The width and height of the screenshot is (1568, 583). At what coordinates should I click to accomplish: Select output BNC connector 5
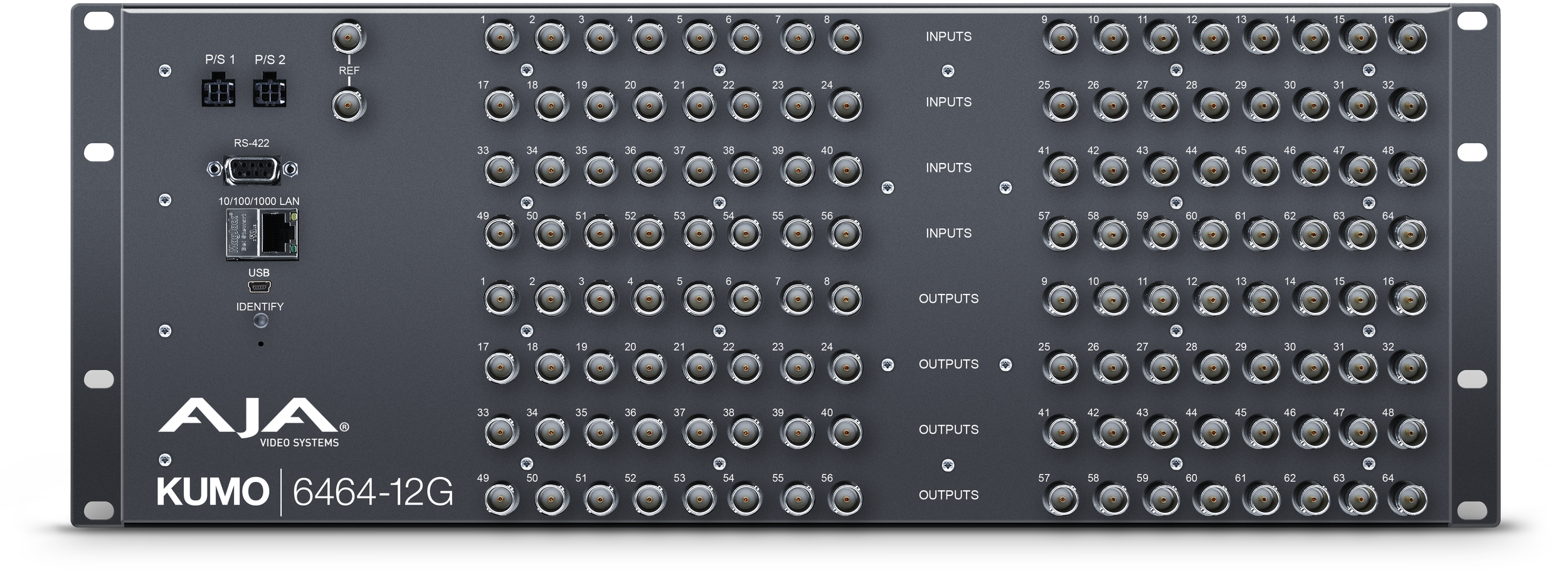(698, 300)
